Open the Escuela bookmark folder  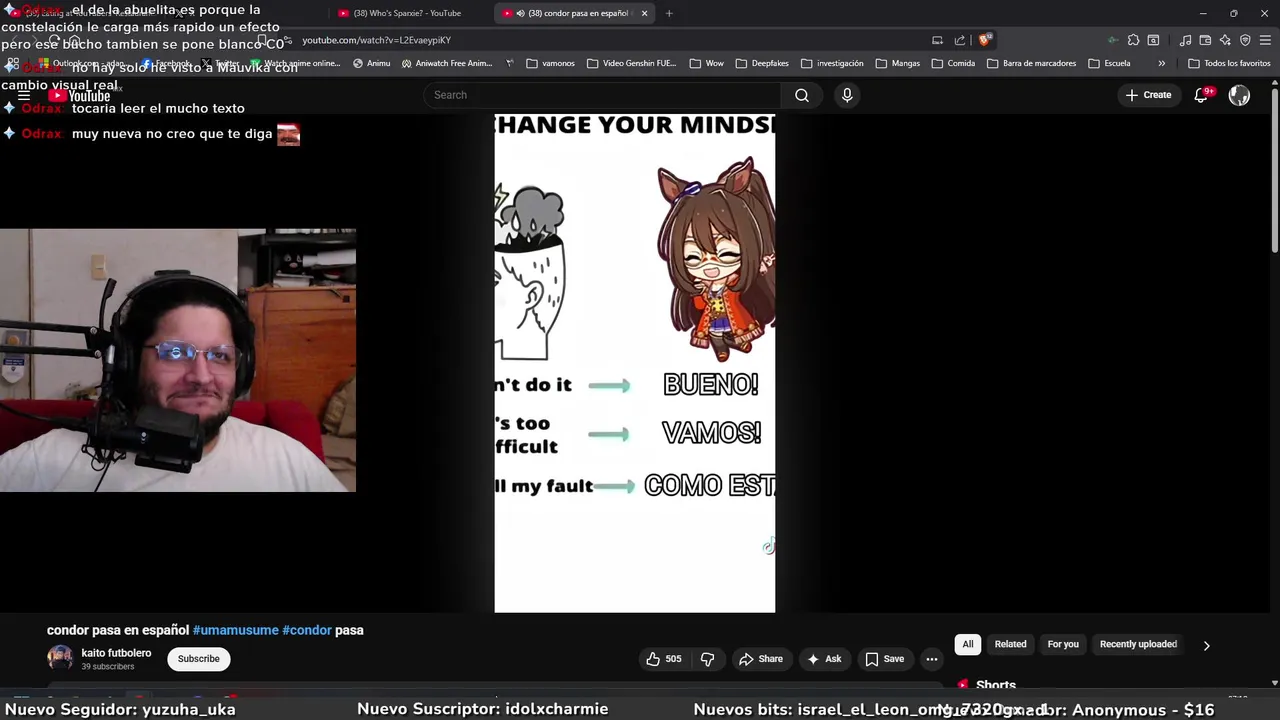tap(1109, 63)
